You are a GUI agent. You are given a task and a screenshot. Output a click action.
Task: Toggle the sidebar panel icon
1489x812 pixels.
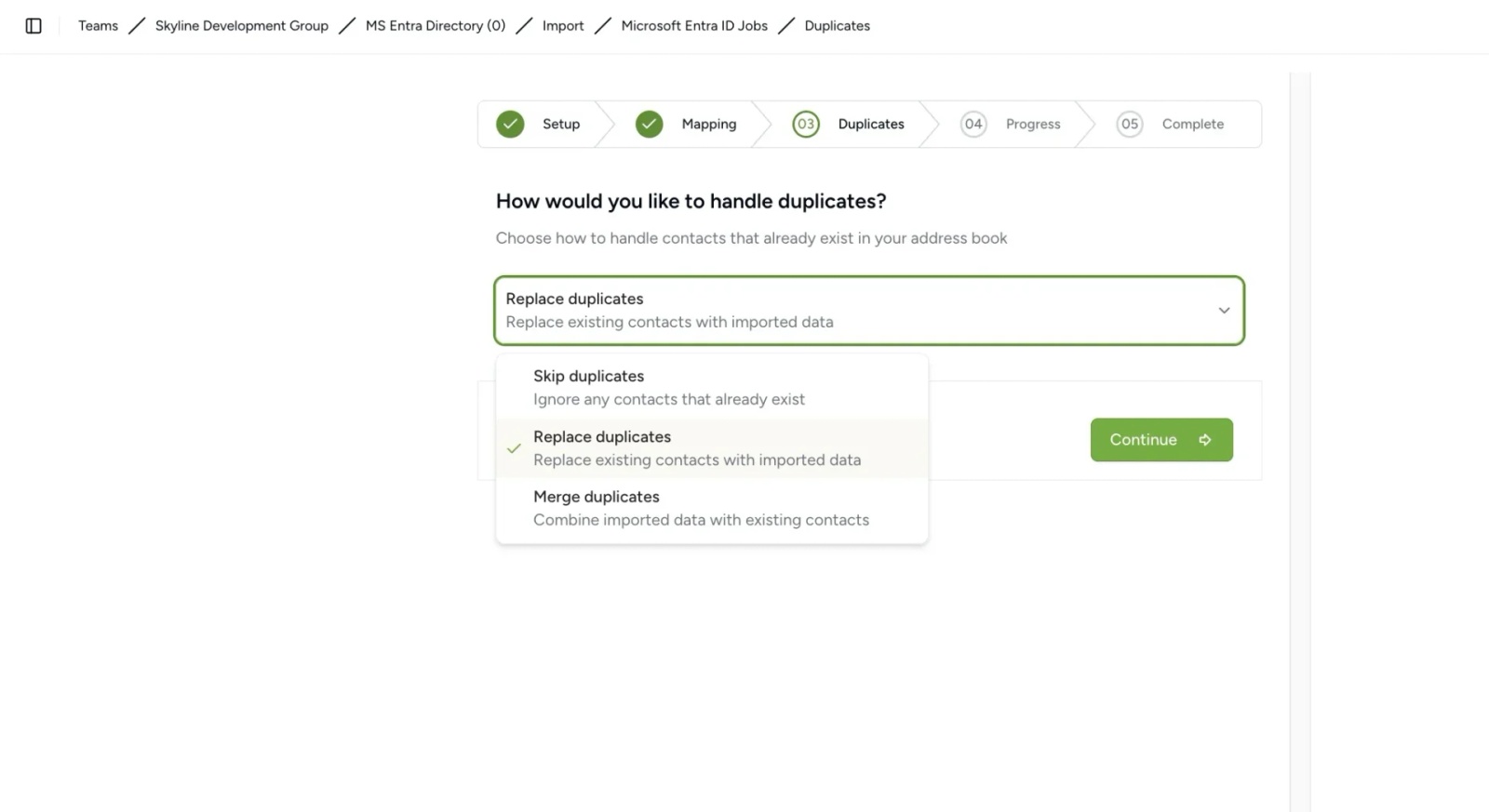coord(34,26)
